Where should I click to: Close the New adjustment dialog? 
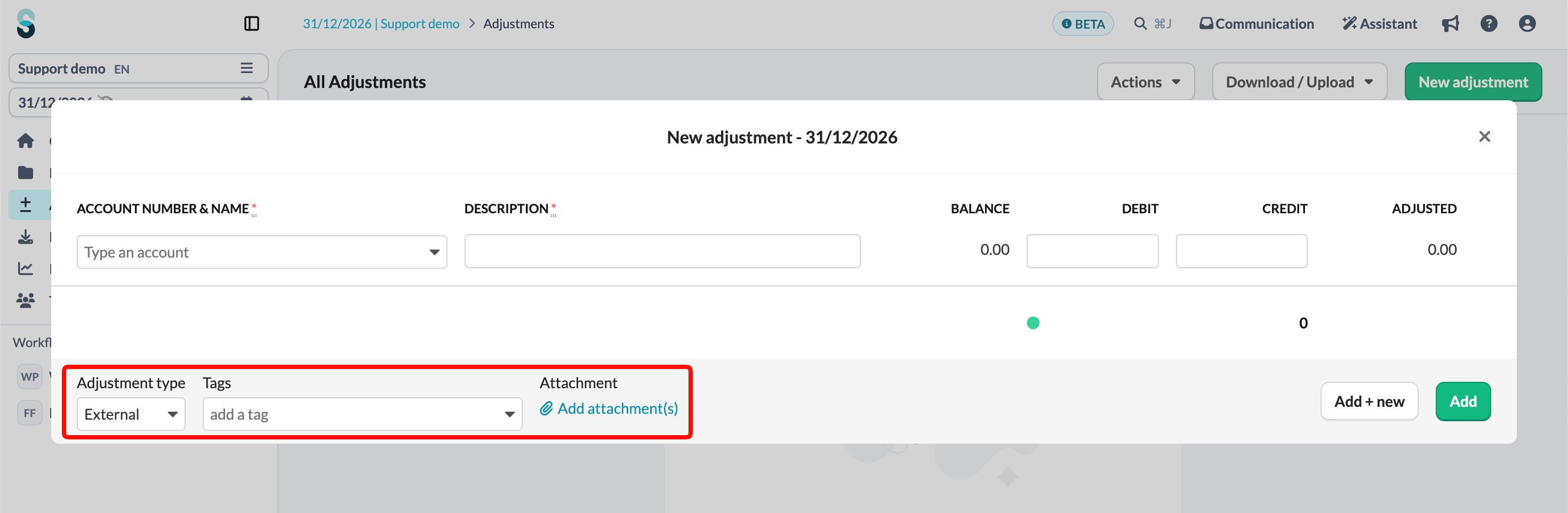pyautogui.click(x=1484, y=137)
